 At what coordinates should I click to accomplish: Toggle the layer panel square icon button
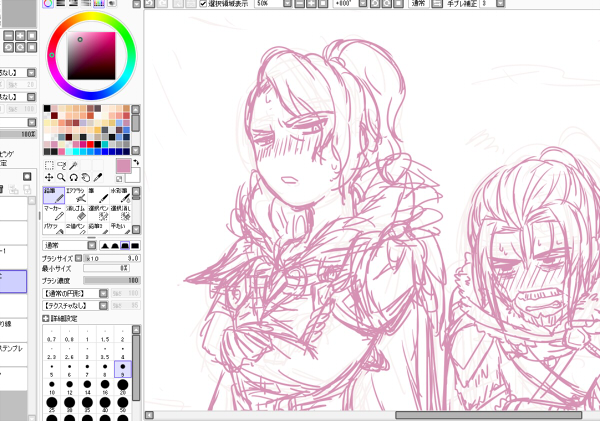(x=27, y=176)
